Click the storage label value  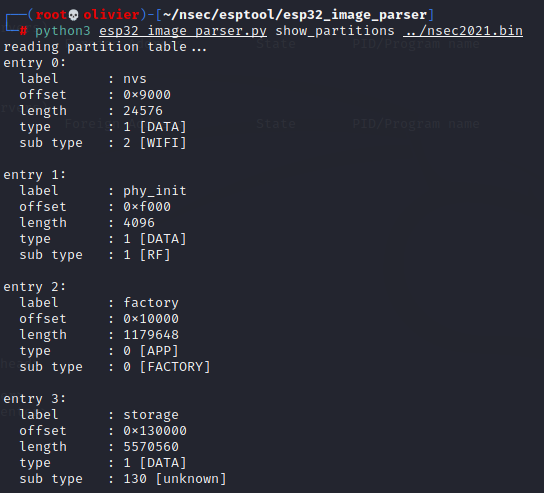pos(151,415)
